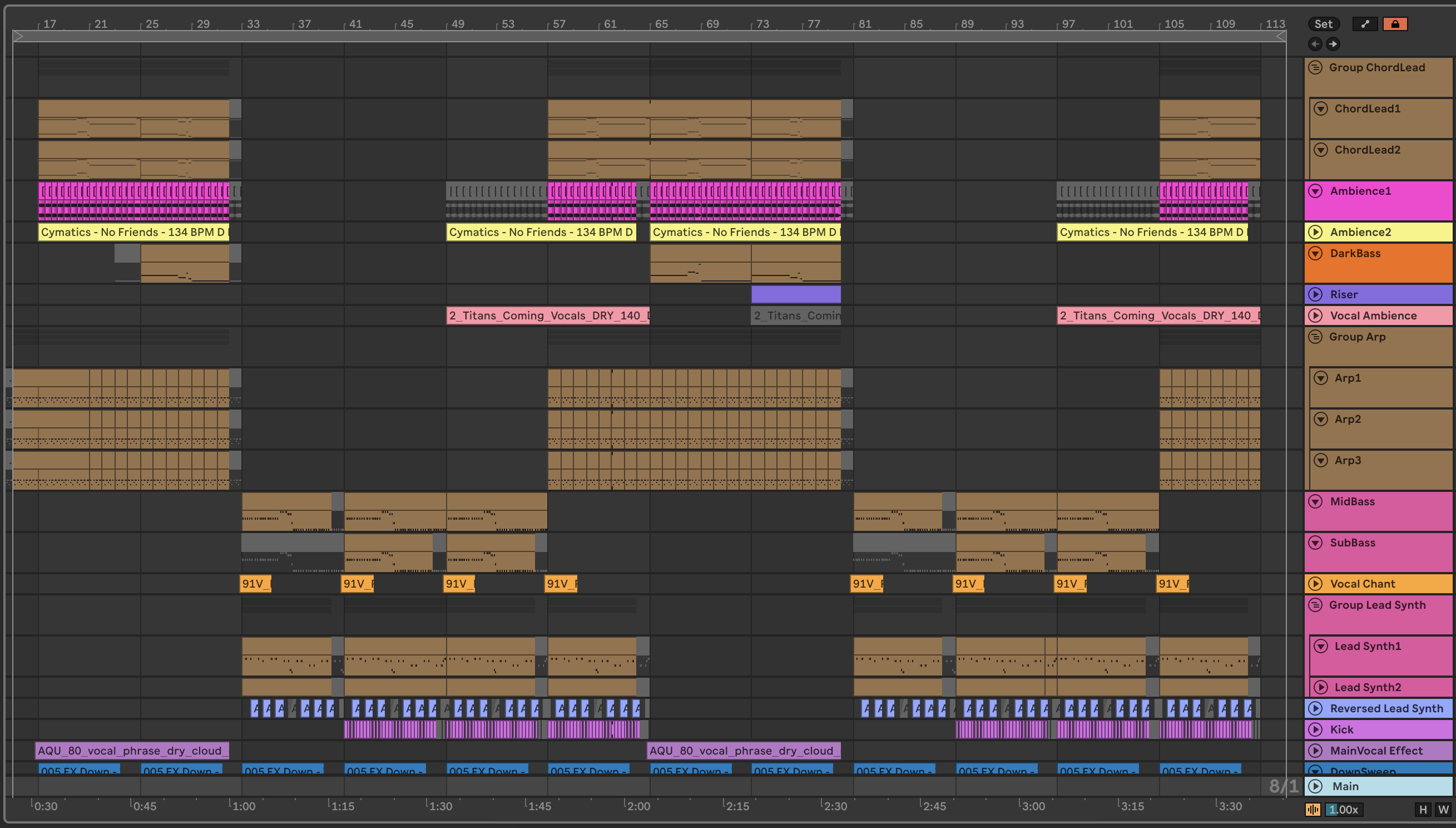Fold the Group ChordLead track group
1456x828 pixels.
1315,68
